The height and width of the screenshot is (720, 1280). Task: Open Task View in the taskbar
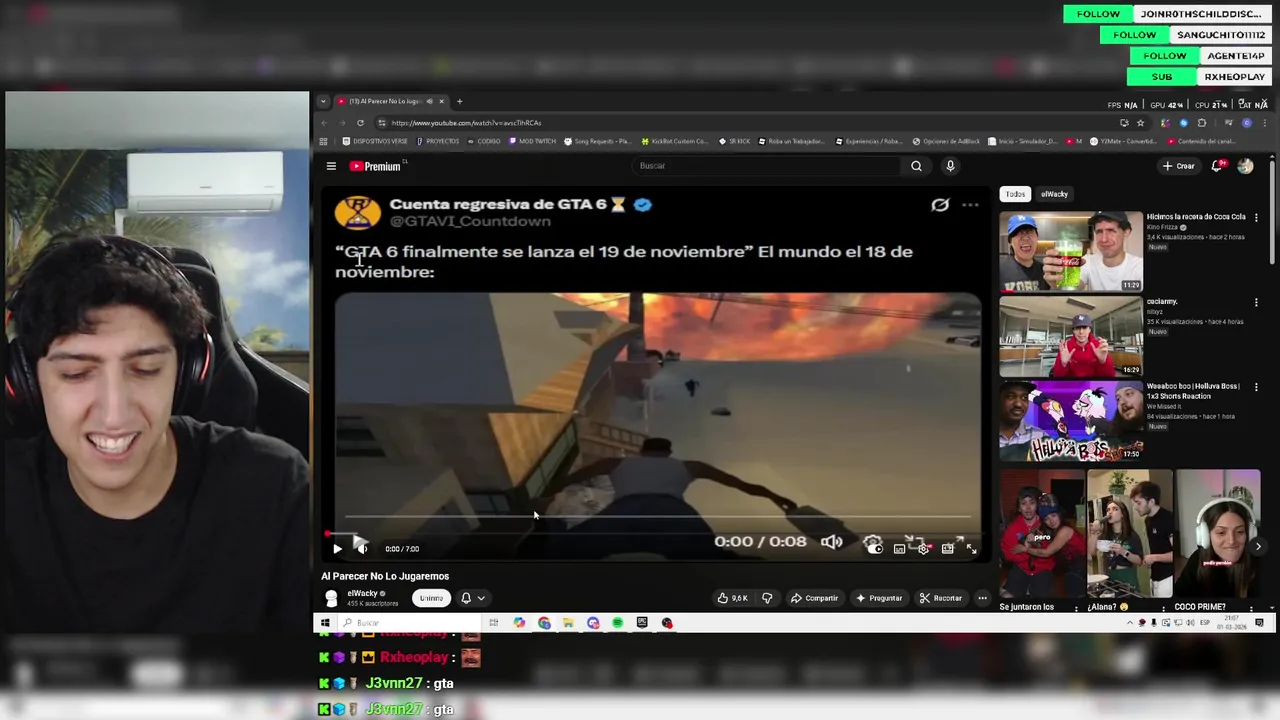[x=493, y=623]
